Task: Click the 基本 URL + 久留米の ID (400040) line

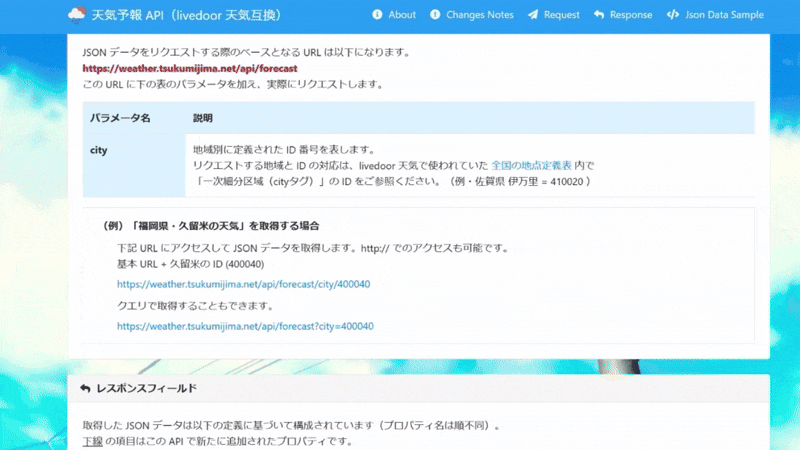Action: (190, 264)
